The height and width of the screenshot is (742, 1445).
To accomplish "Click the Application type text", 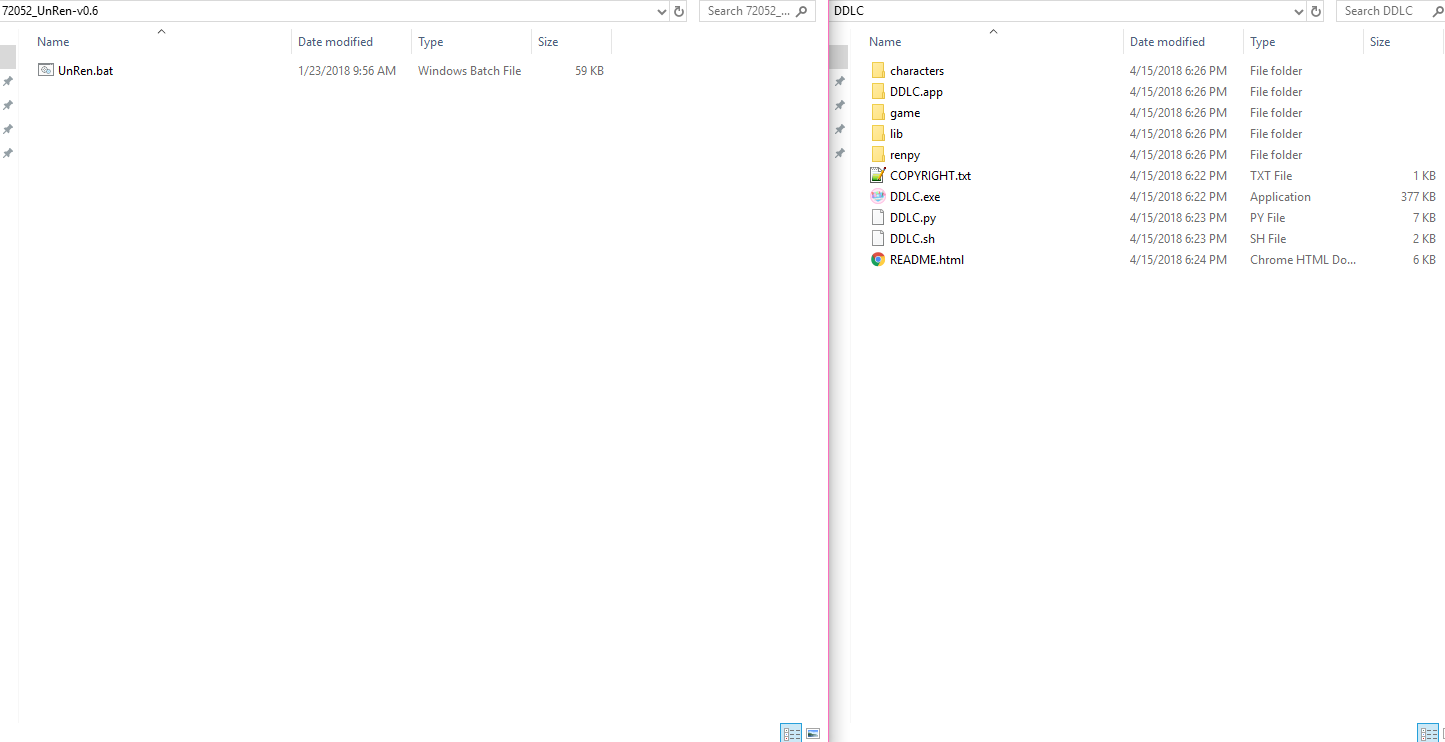I will (1280, 197).
